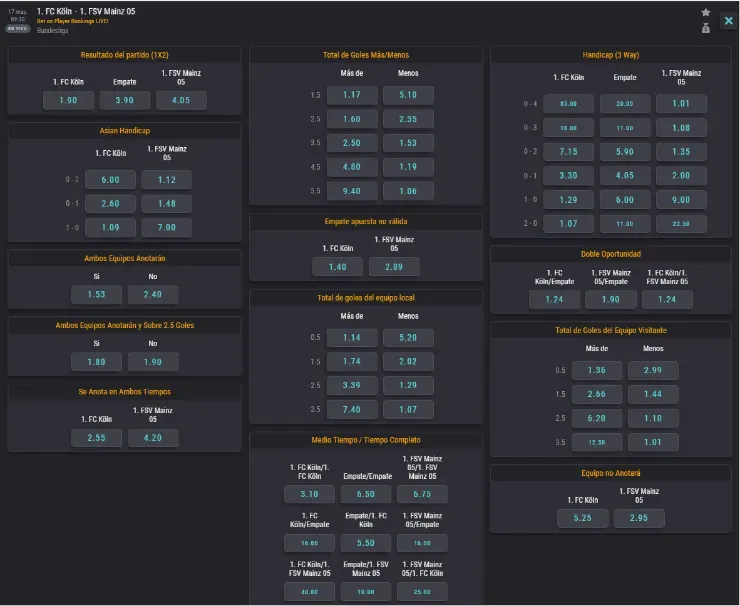Select Equipo no Anotará Köln odds 5.25
Image resolution: width=740 pixels, height=606 pixels.
click(x=582, y=518)
